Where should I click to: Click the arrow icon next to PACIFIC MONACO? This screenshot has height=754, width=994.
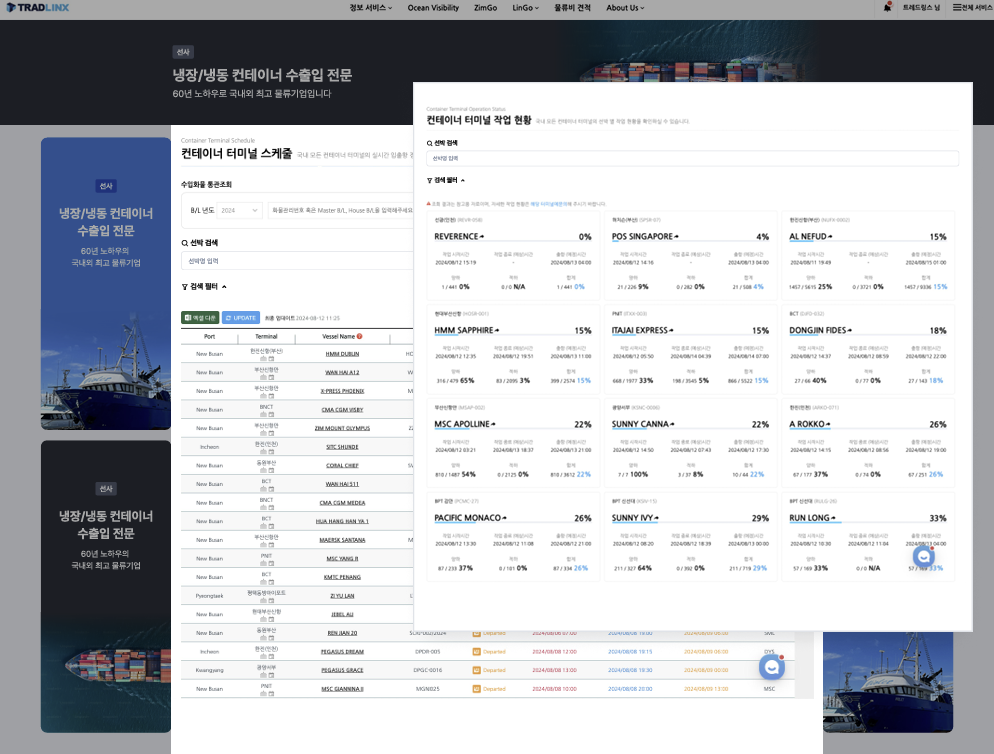coord(504,518)
